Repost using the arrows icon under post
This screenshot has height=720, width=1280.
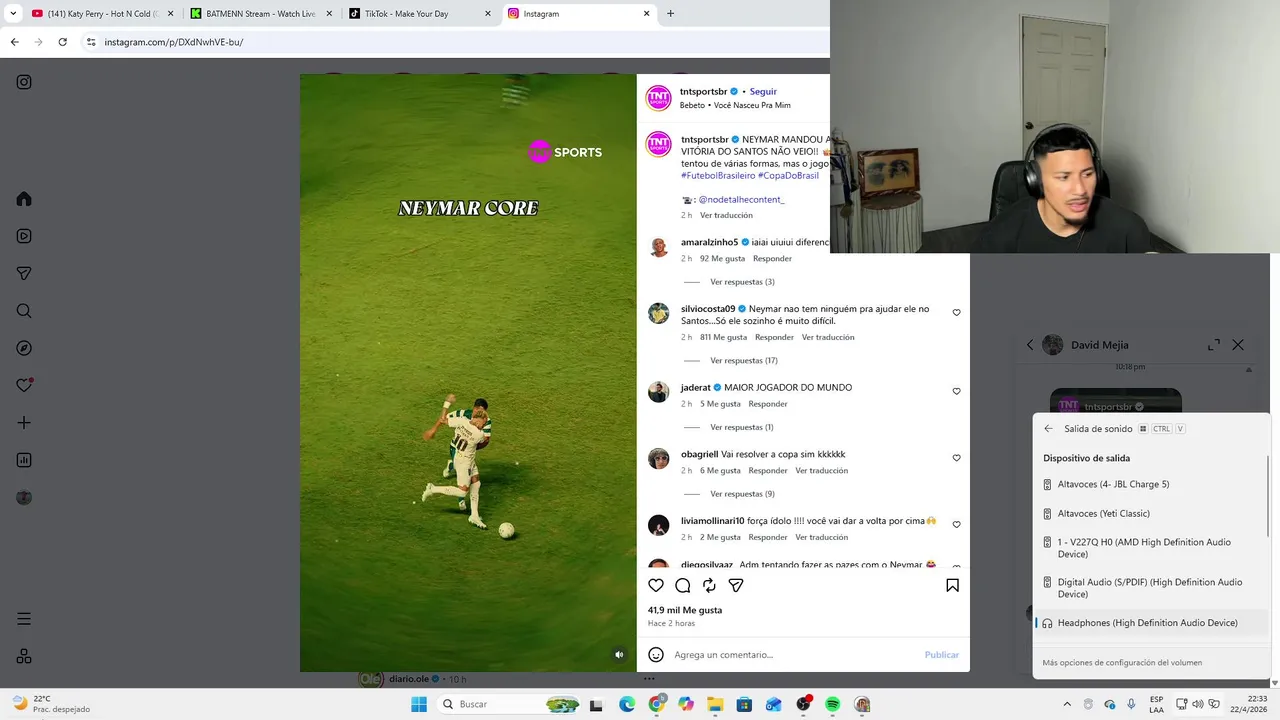tap(709, 585)
